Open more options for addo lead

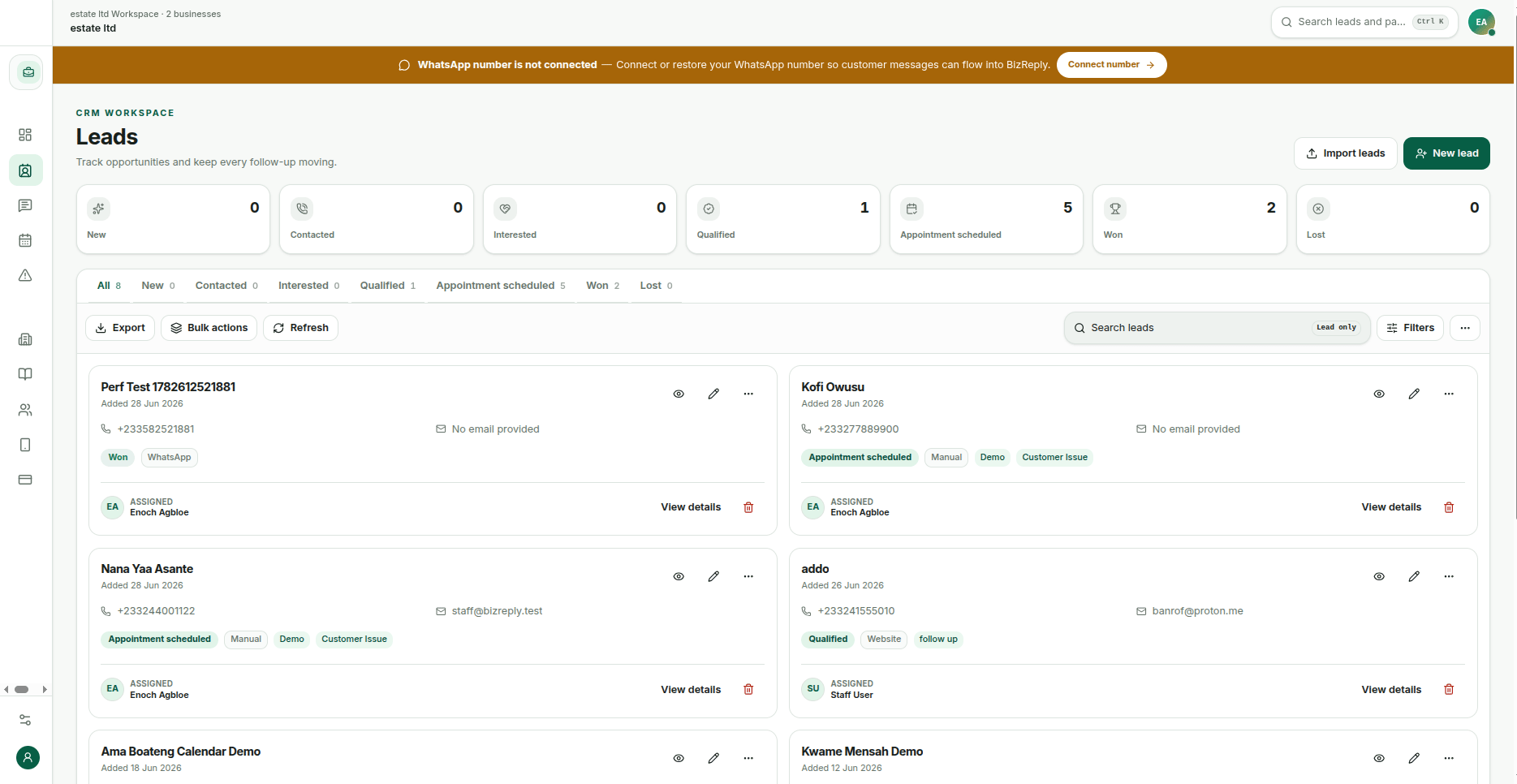point(1449,576)
